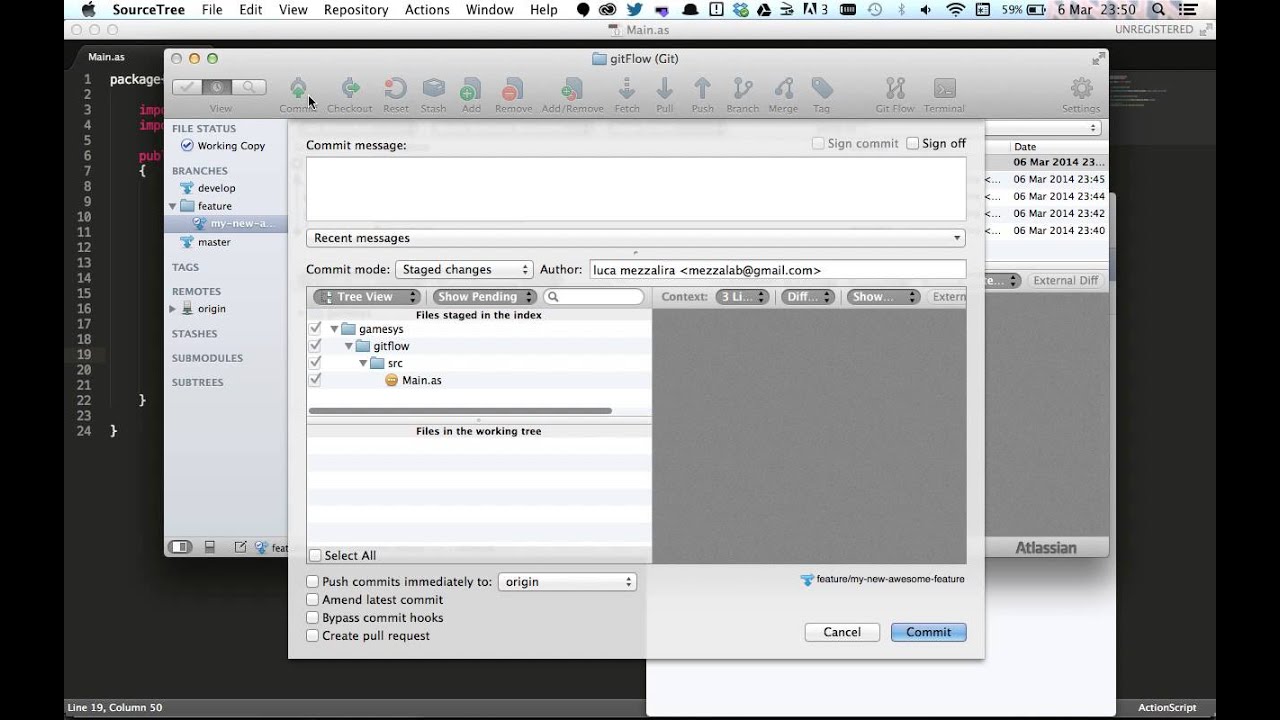
Task: Open Spotlight search in macOS menu bar
Action: (1158, 10)
